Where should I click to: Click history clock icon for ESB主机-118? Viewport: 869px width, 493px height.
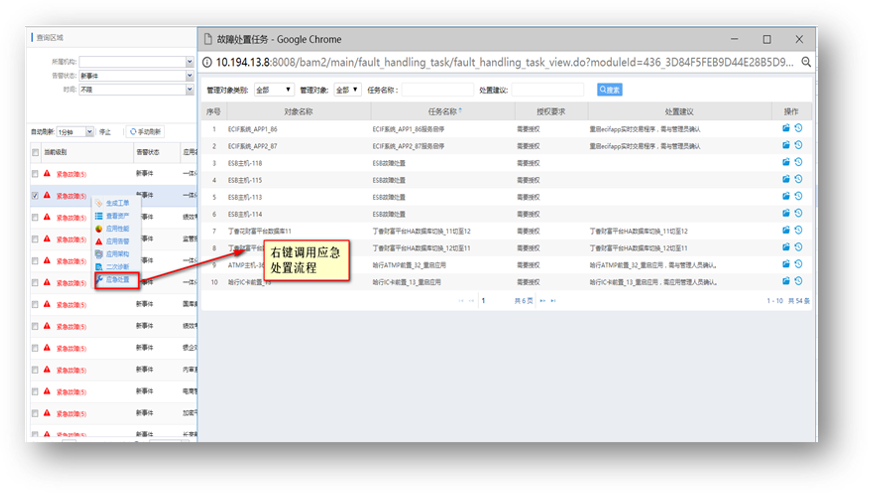[x=798, y=162]
